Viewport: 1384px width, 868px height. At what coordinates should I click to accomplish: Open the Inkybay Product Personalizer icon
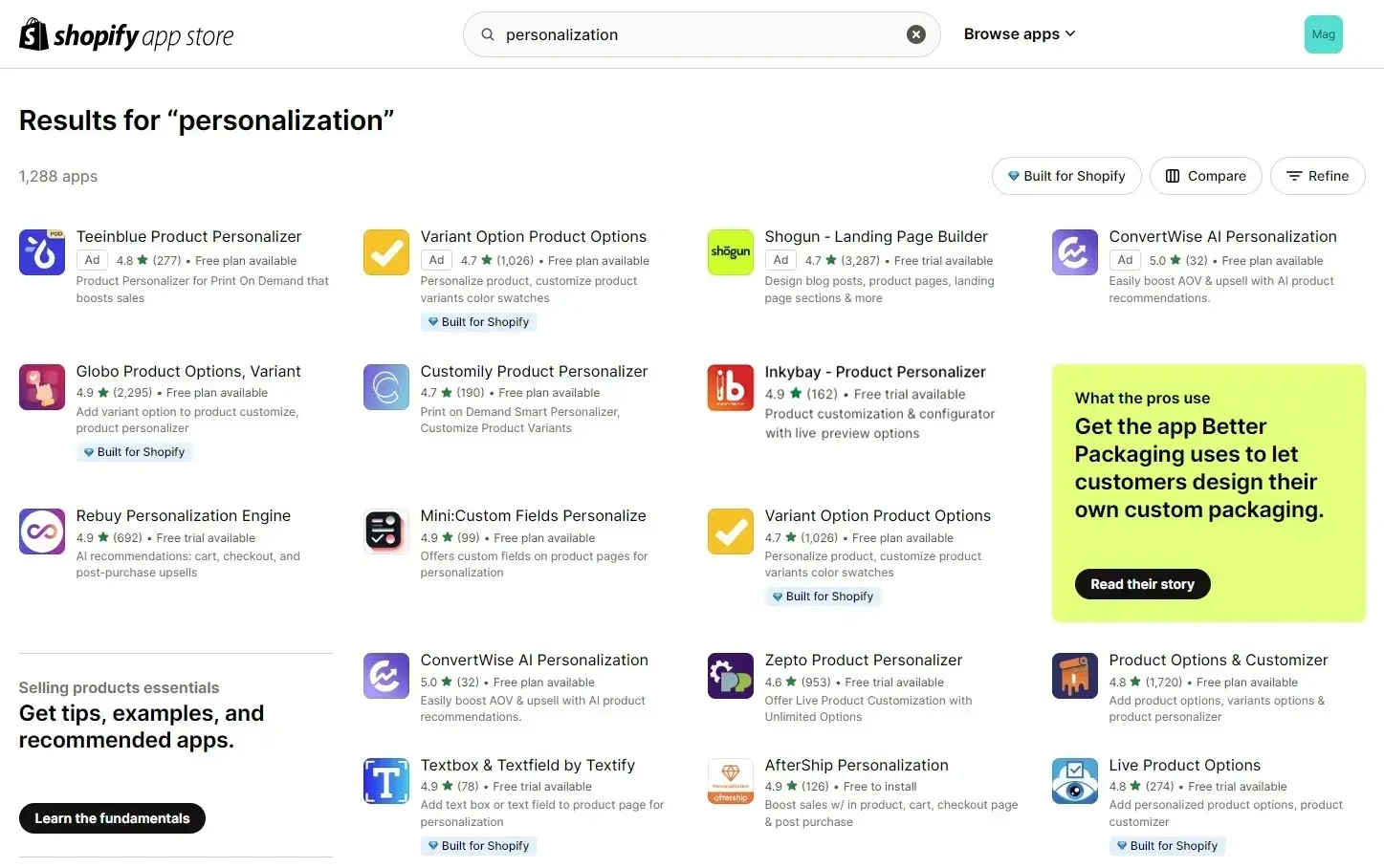pyautogui.click(x=730, y=386)
